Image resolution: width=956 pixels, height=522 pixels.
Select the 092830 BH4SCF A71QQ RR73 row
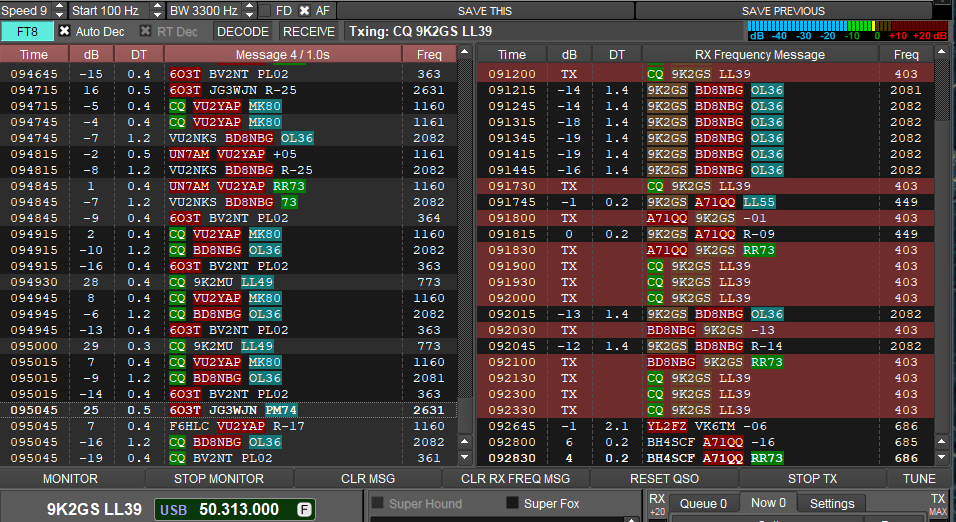[x=705, y=458]
